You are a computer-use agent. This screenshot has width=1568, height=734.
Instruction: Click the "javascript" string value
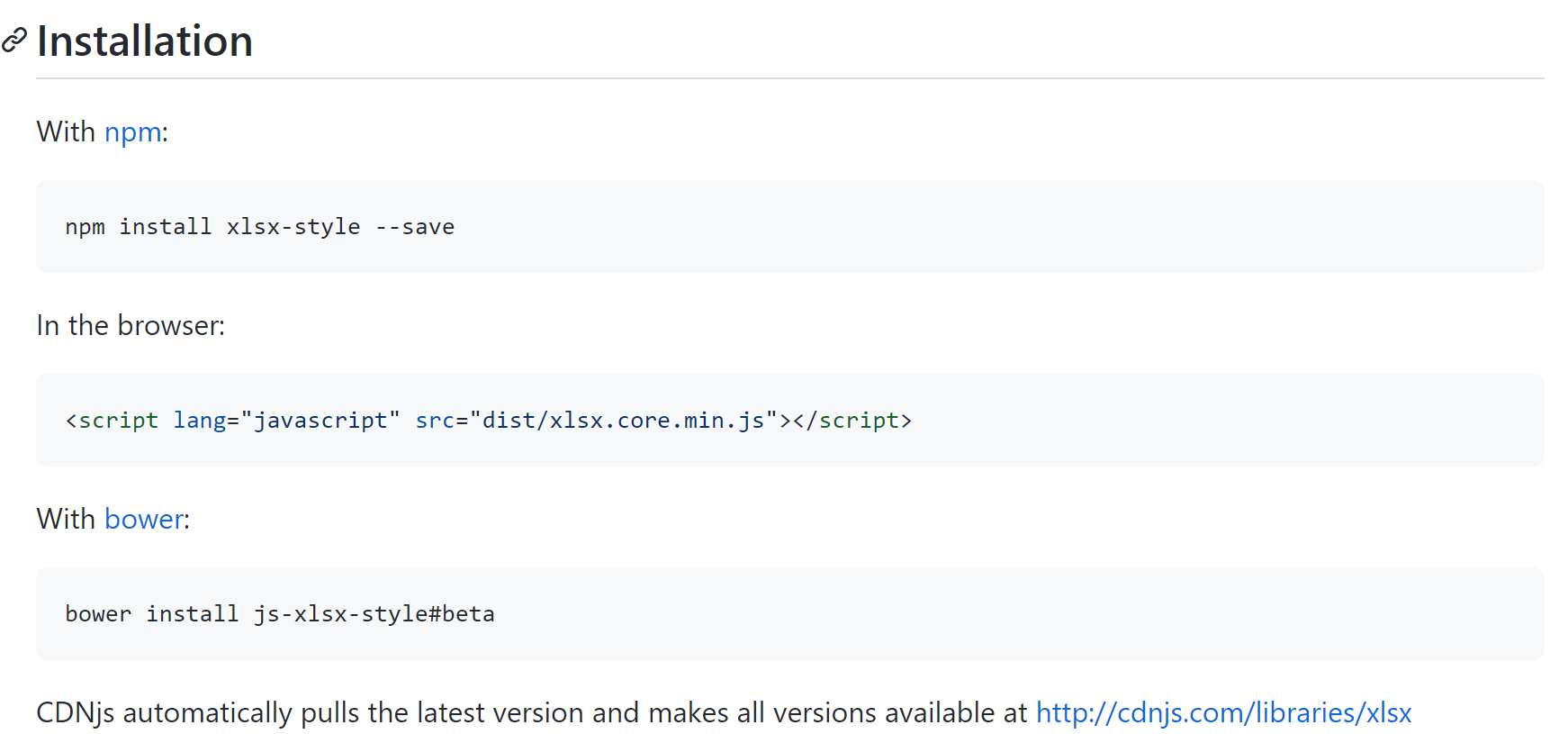point(320,421)
